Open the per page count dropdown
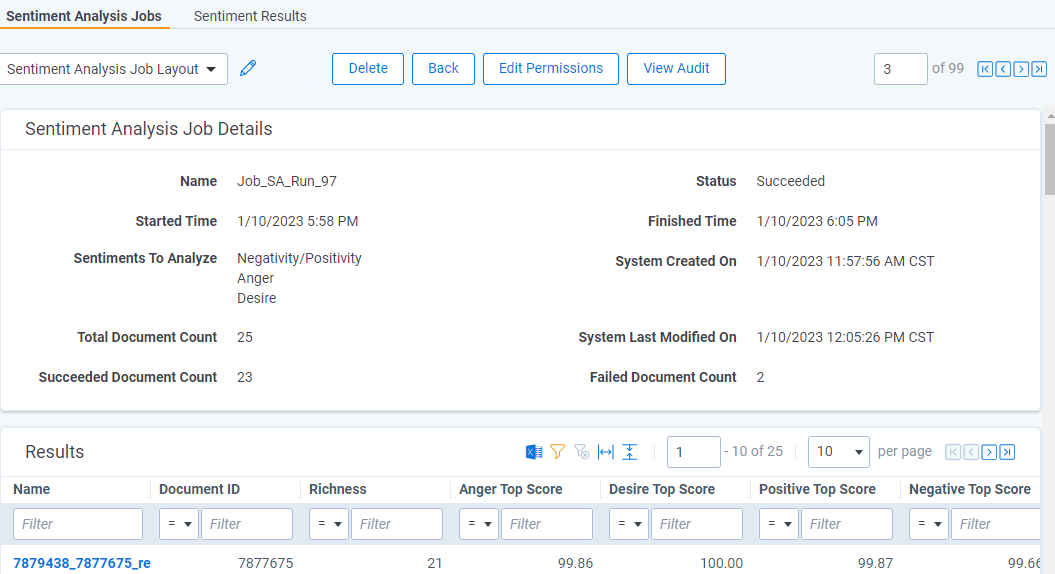Image resolution: width=1055 pixels, height=574 pixels. (838, 452)
